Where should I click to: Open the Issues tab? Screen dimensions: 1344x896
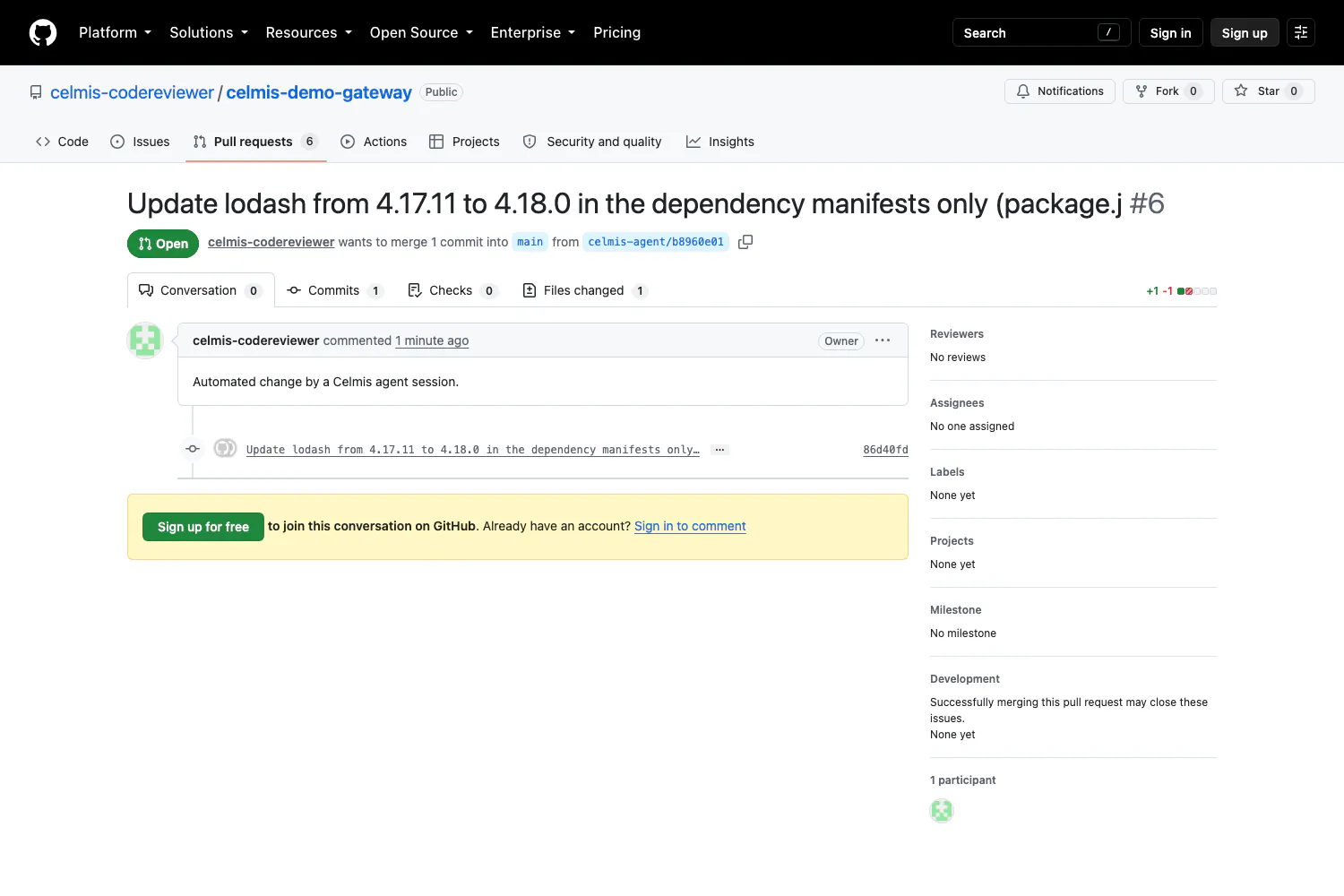140,142
